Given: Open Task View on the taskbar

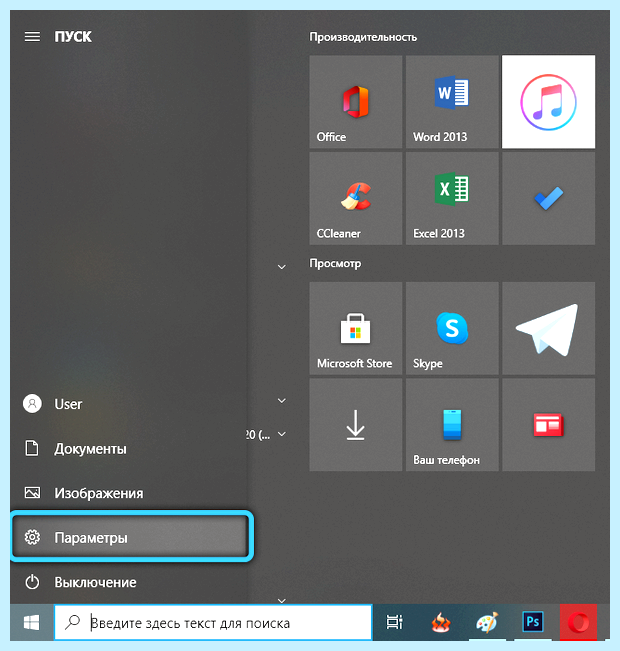Looking at the screenshot, I should tap(394, 622).
